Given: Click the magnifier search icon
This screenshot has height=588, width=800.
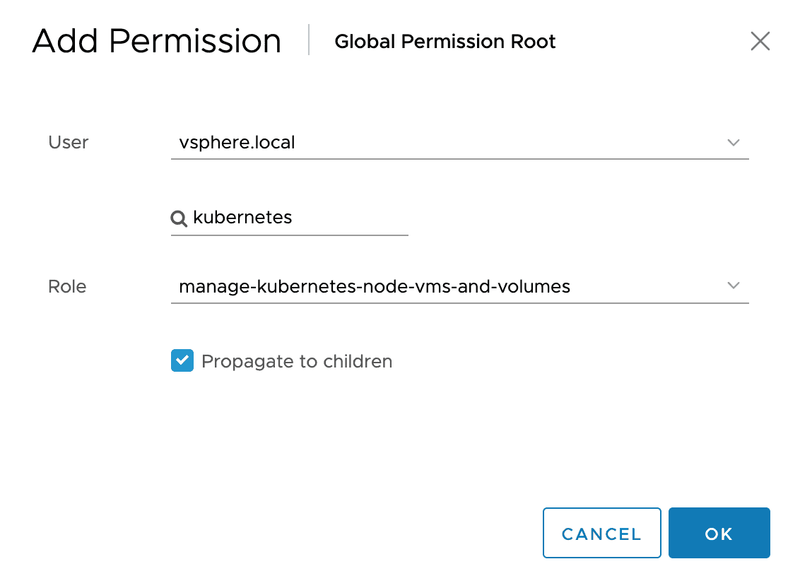Looking at the screenshot, I should (x=179, y=218).
